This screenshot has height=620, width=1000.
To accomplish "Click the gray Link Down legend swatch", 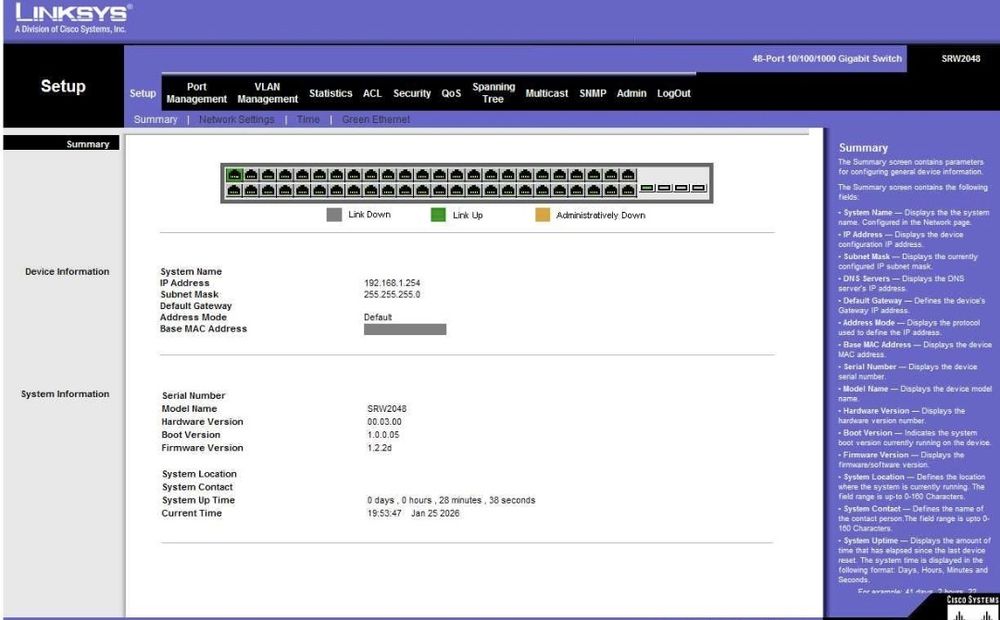I will tap(334, 215).
